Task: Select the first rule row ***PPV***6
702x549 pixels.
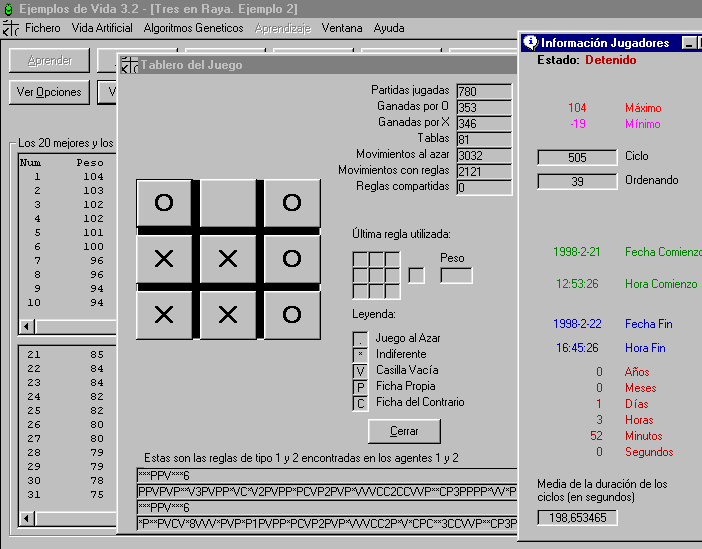Action: point(326,476)
